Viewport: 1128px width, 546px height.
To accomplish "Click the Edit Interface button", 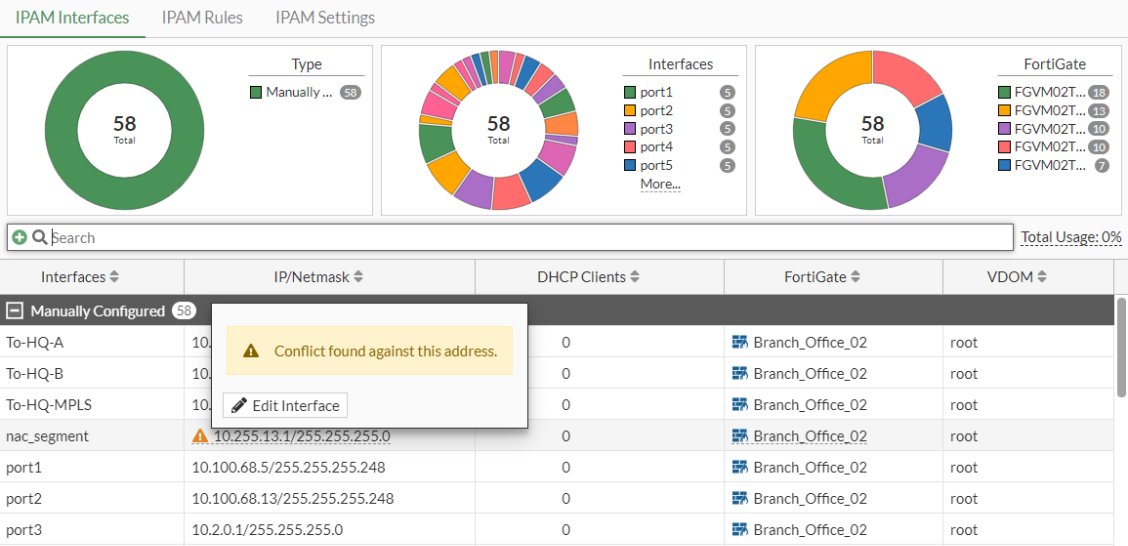I will (285, 405).
